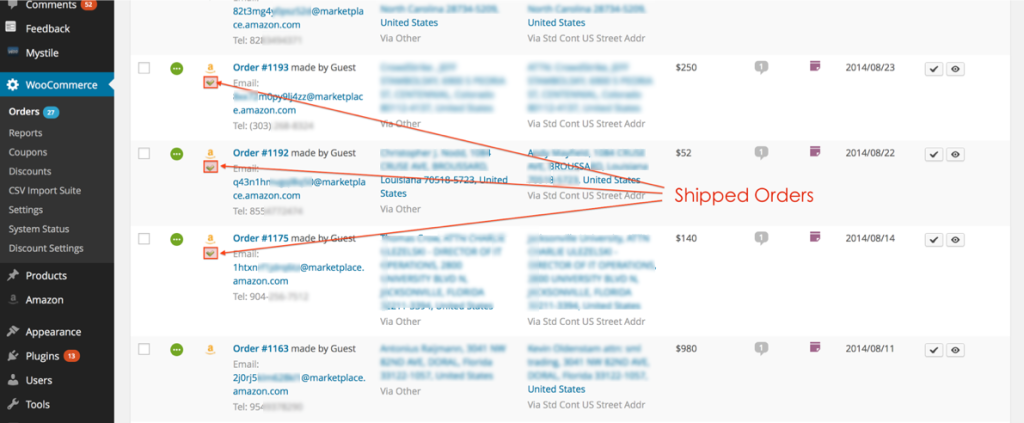Tick the checkbox beside order #1192
The image size is (1024, 423).
point(144,153)
